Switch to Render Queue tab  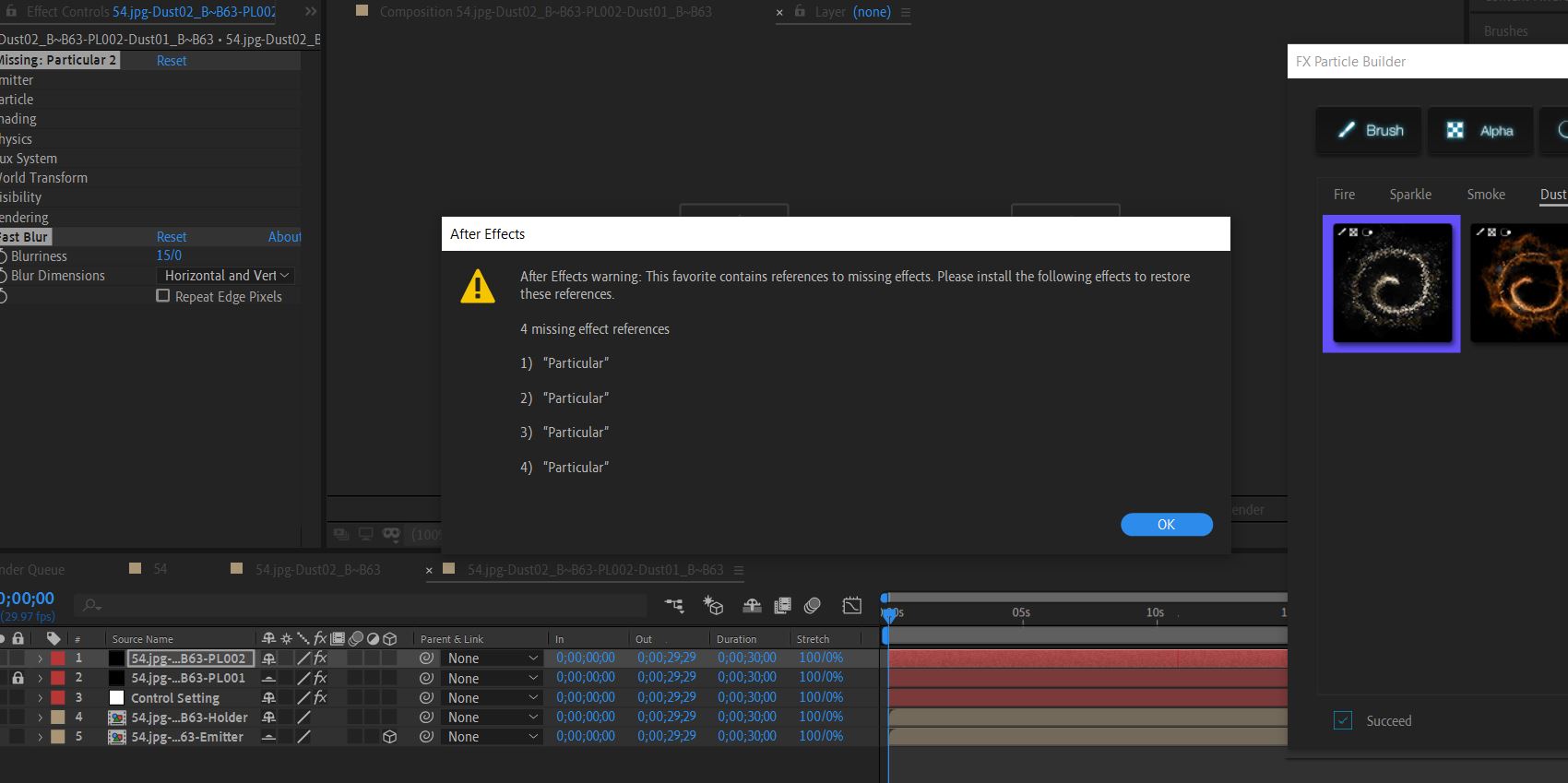tap(32, 570)
